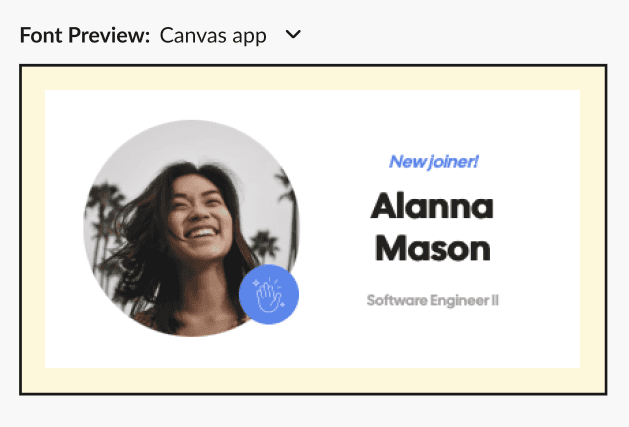The width and height of the screenshot is (629, 427).
Task: Click the New joiner! blue text
Action: 434,162
